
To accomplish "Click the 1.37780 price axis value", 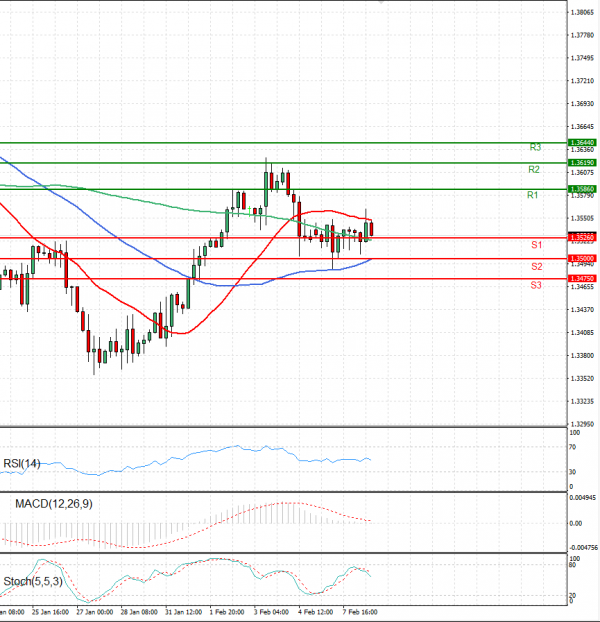I will [582, 35].
